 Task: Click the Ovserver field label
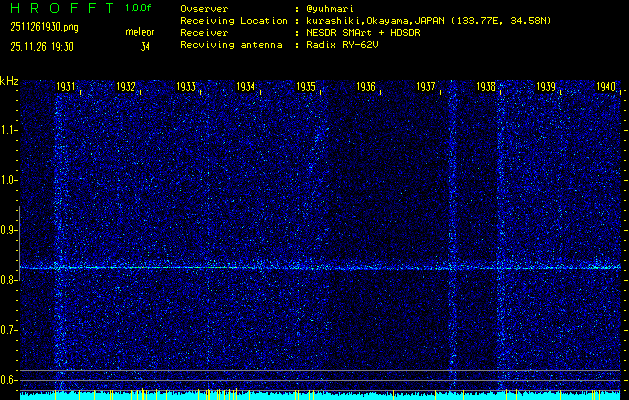(x=204, y=9)
